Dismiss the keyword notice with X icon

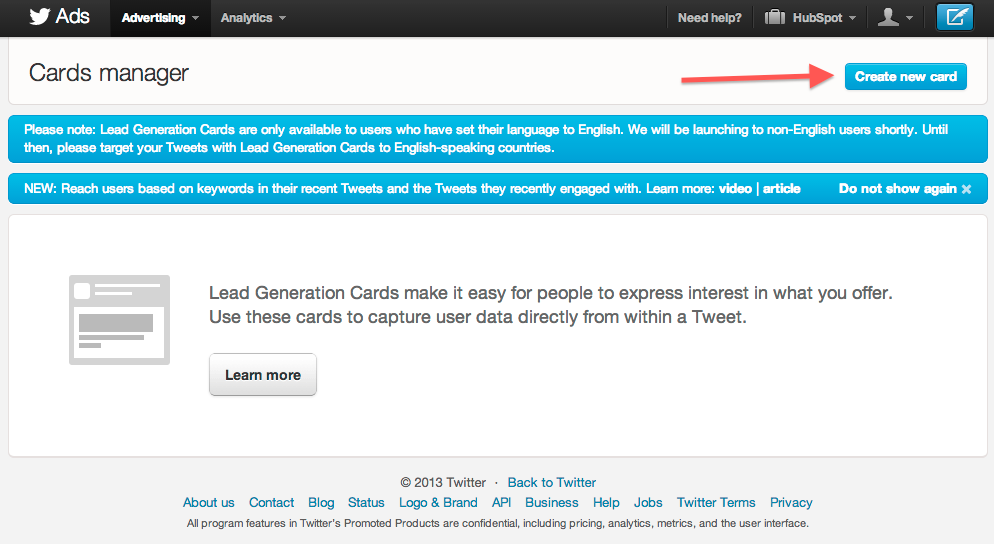966,189
